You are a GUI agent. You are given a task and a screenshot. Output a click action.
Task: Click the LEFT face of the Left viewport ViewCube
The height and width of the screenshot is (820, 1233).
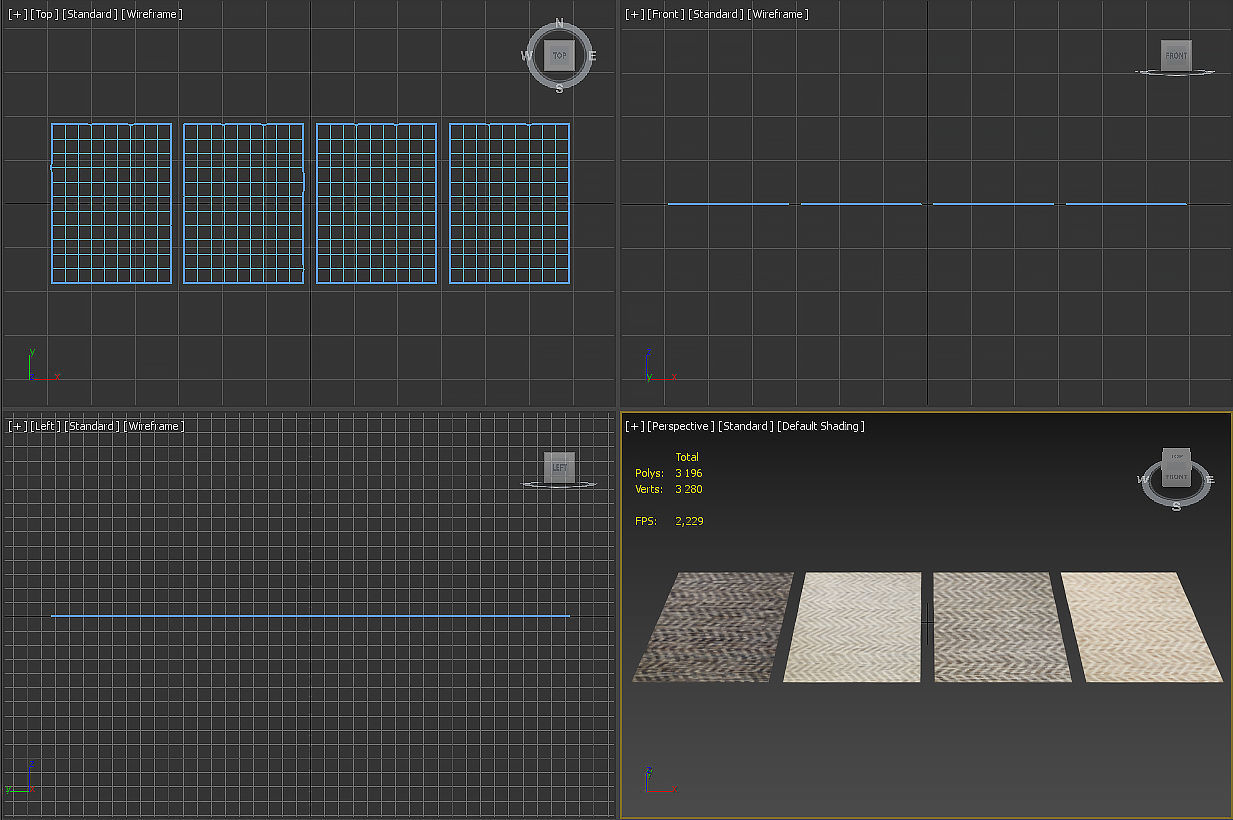pyautogui.click(x=559, y=467)
